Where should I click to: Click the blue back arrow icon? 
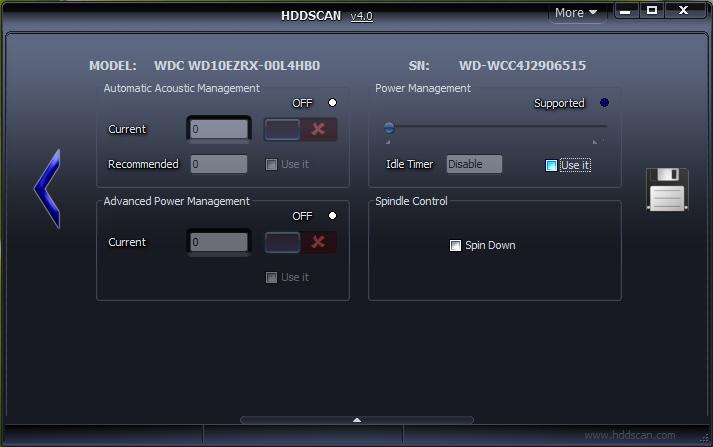pos(47,188)
